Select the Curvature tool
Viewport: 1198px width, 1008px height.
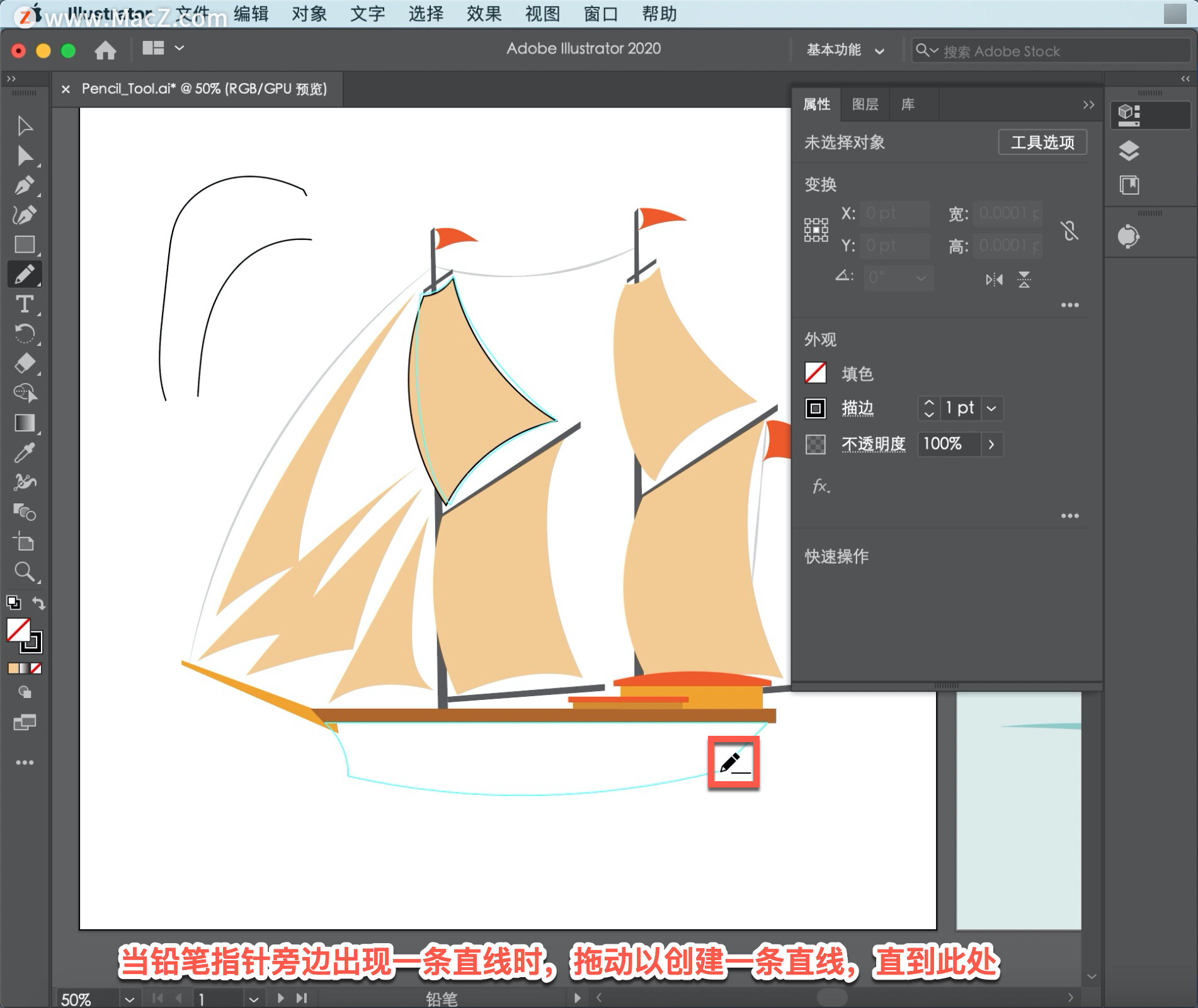(25, 215)
